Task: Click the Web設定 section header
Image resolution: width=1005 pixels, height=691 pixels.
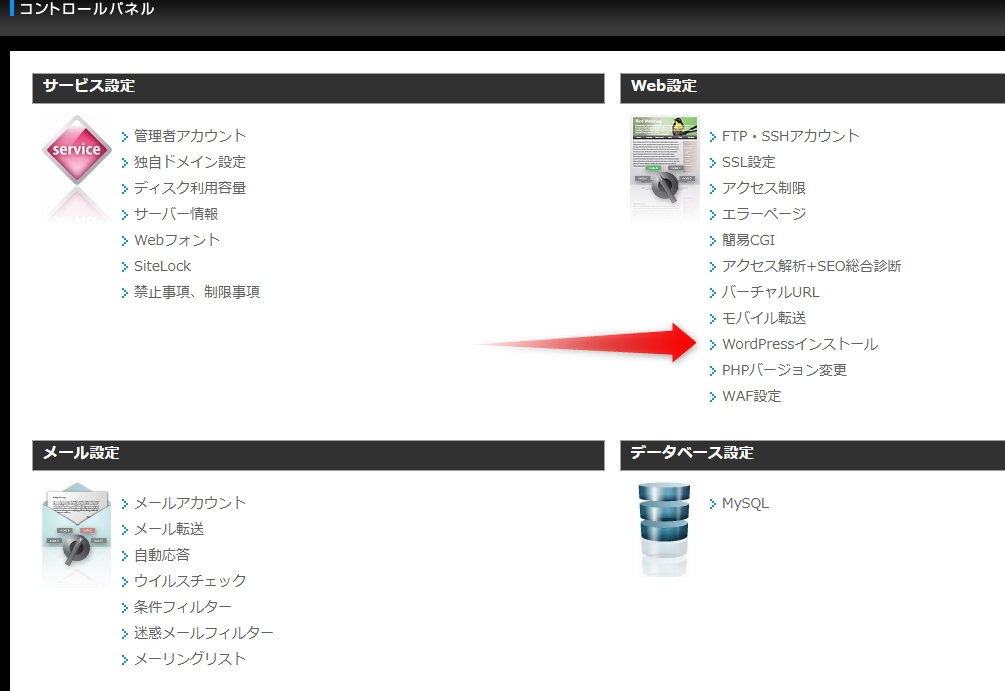Action: (813, 88)
